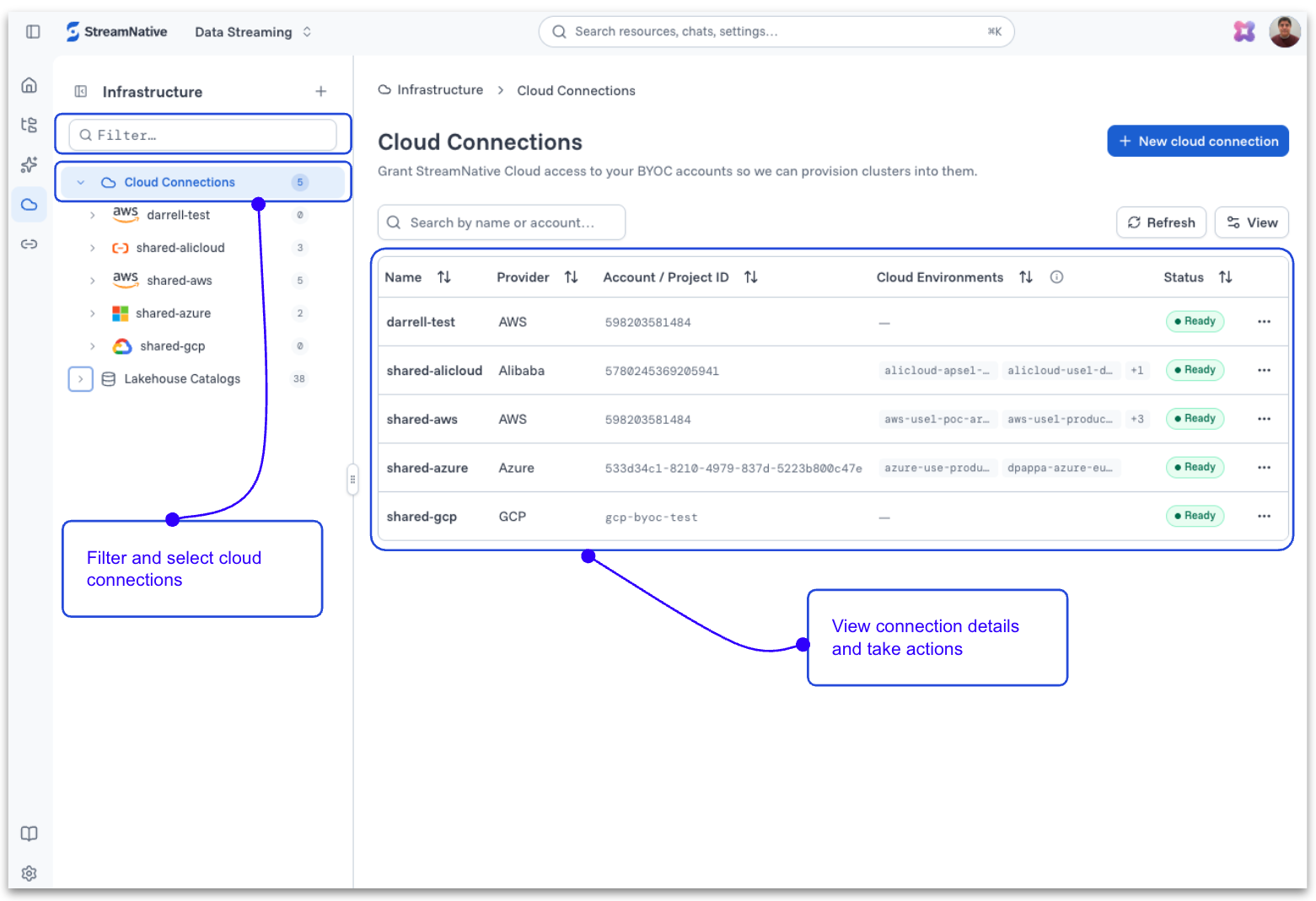Open the AI sparkle icon in the rail
This screenshot has width=1316, height=901.
tap(30, 164)
